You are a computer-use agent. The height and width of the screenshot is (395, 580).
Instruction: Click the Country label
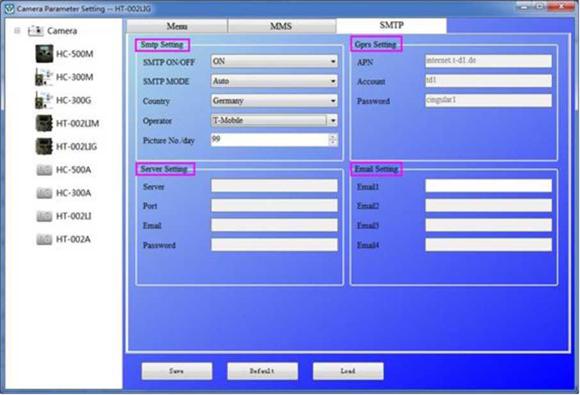click(156, 101)
